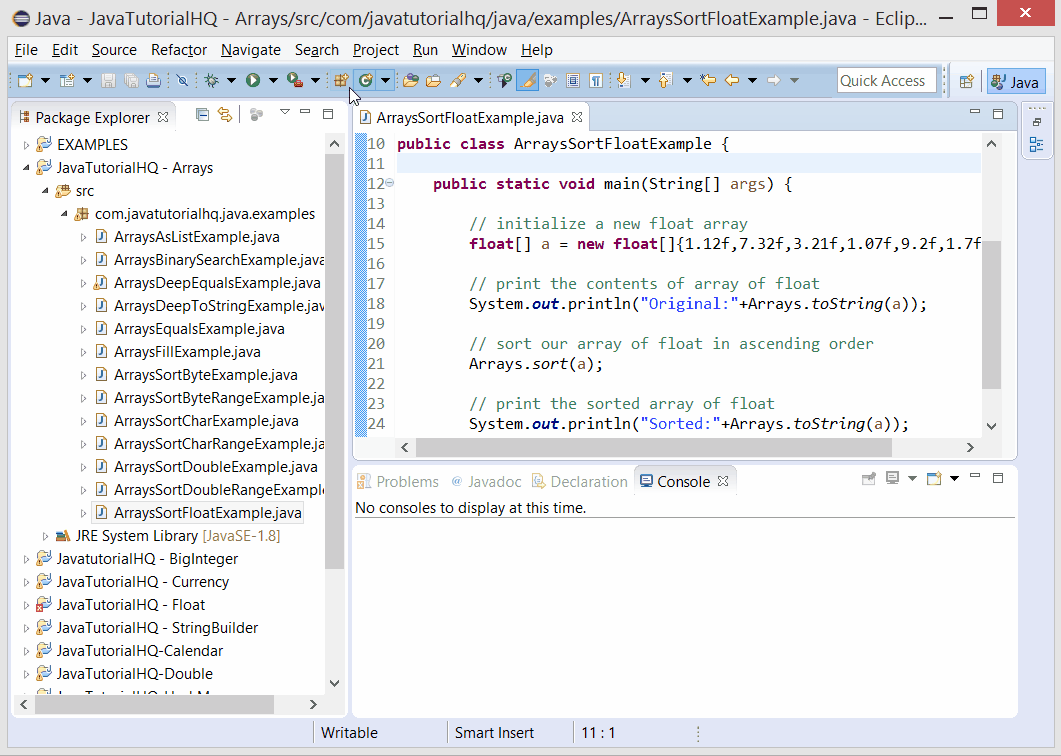Select com.javatutorialhq.java.examples package
The width and height of the screenshot is (1061, 756).
204,214
